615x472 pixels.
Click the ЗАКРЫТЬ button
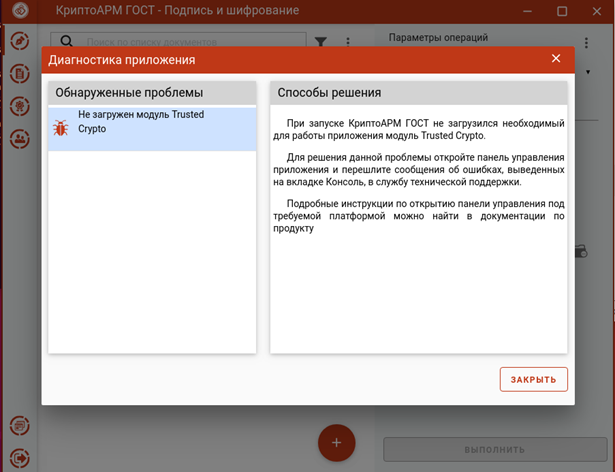pyautogui.click(x=533, y=379)
